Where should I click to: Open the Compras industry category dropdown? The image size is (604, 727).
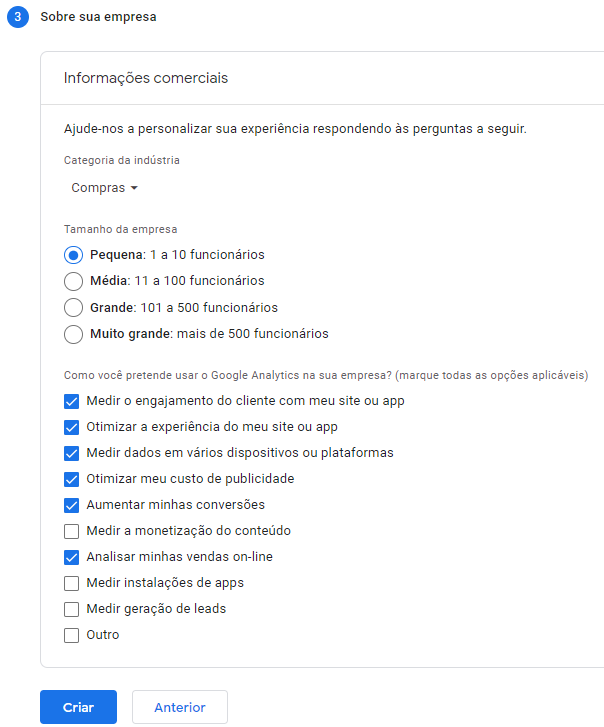click(x=104, y=188)
